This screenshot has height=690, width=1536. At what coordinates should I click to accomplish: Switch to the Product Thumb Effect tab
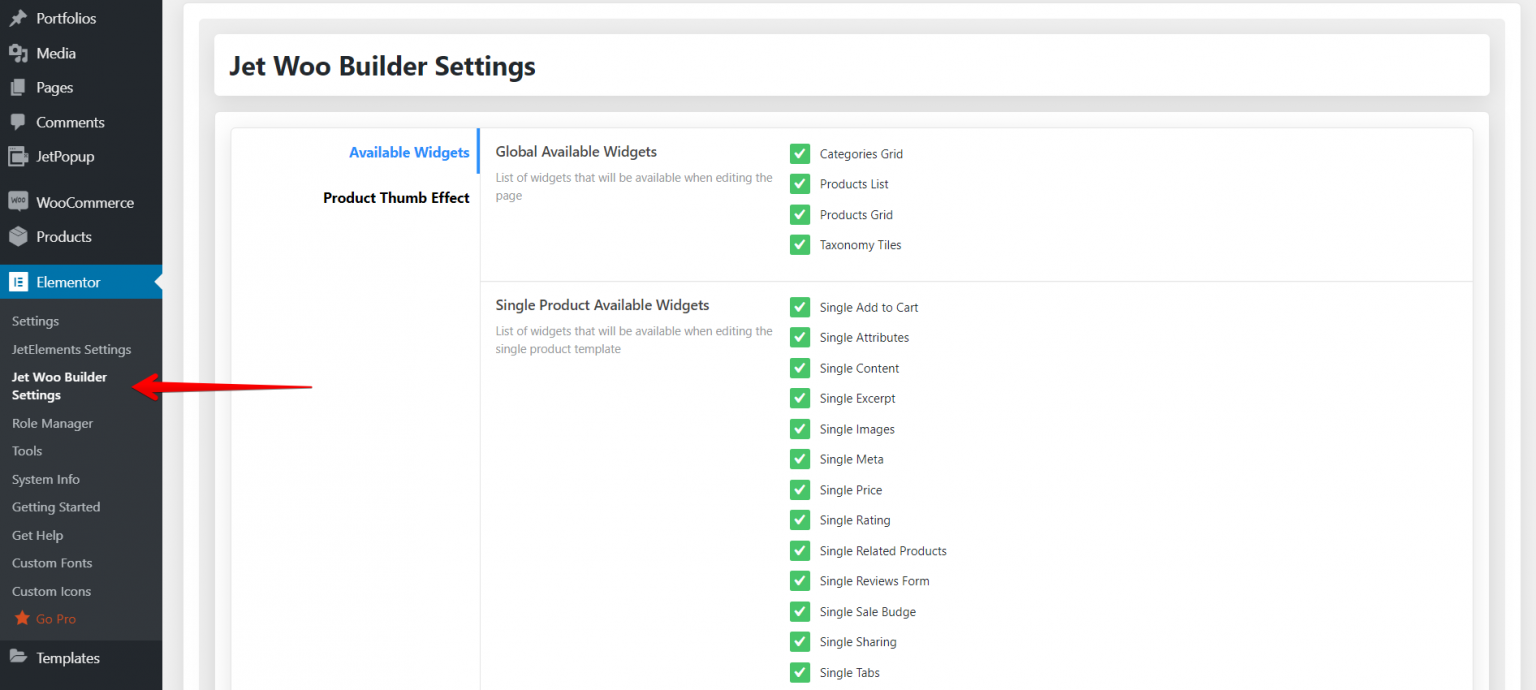(396, 197)
